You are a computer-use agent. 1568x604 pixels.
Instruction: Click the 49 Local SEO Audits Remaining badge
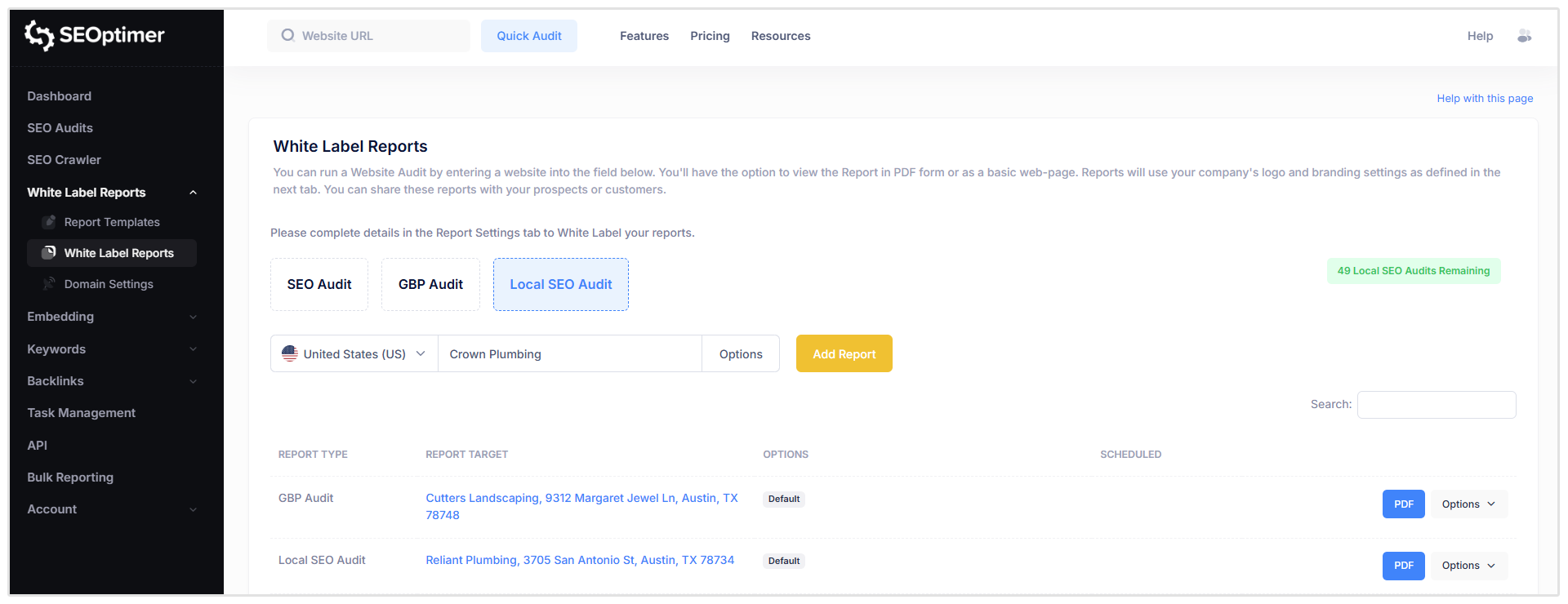point(1414,271)
